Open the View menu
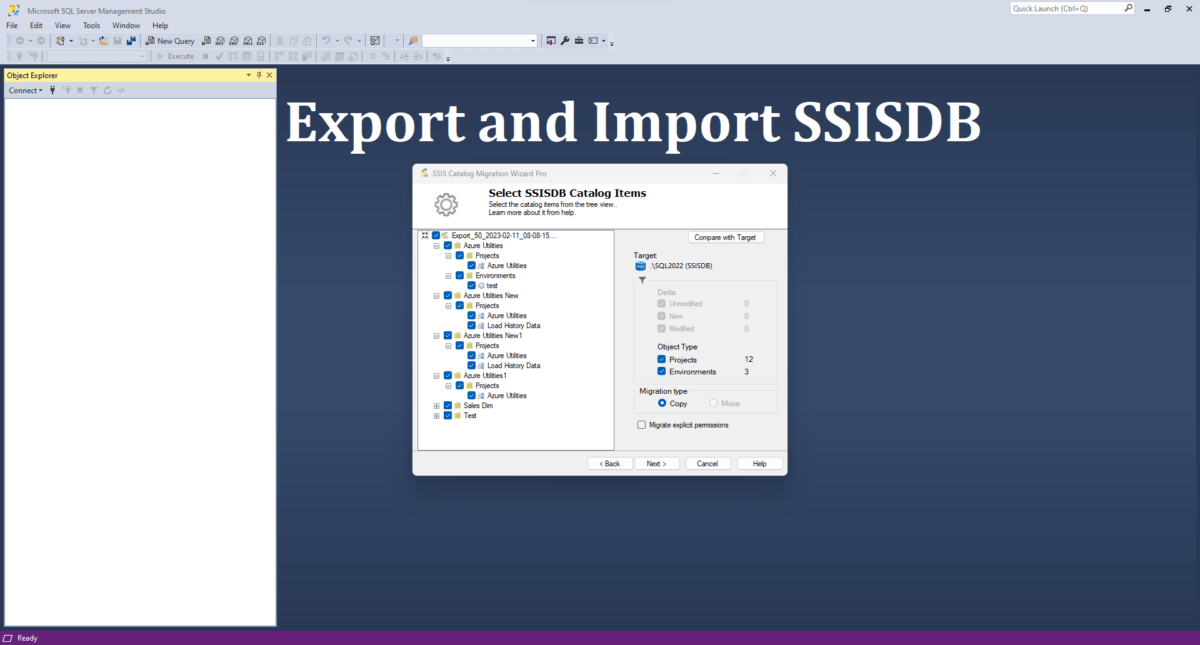The height and width of the screenshot is (645, 1200). pos(62,25)
